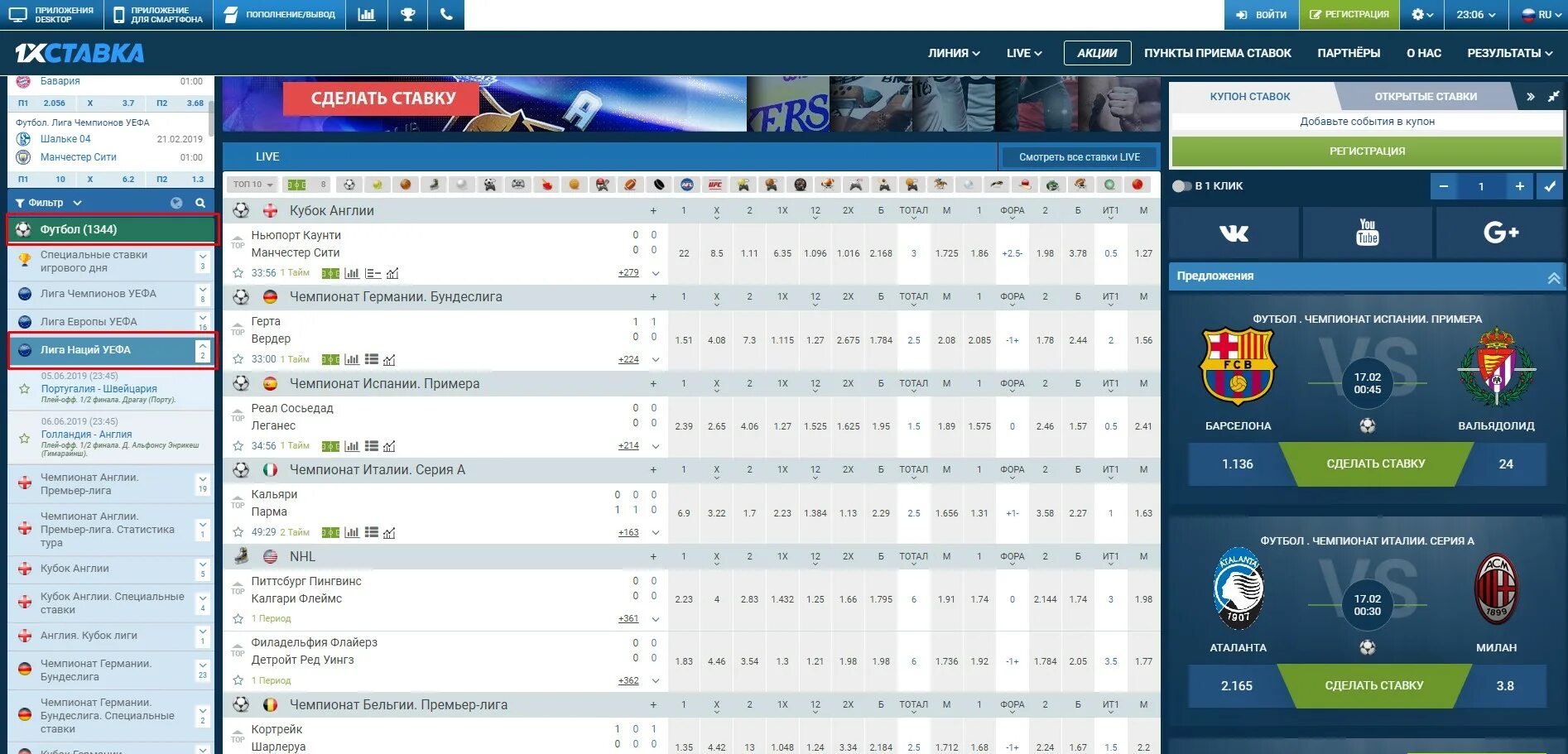Screen dimensions: 1568x754
Task: Select the basketball icon in LIVE filter
Action: pyautogui.click(x=406, y=185)
